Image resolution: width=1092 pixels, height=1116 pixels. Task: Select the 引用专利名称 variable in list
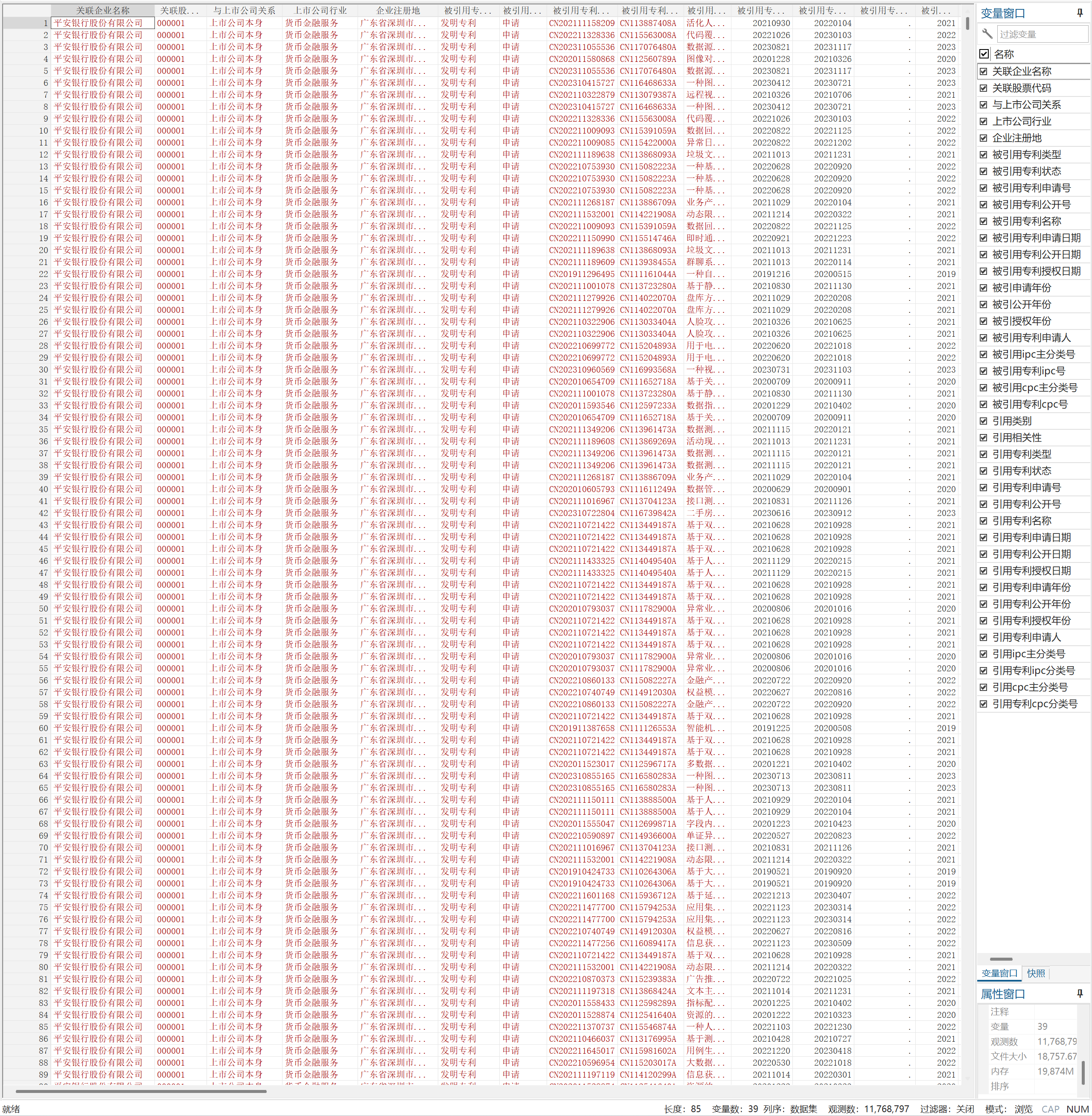1022,521
